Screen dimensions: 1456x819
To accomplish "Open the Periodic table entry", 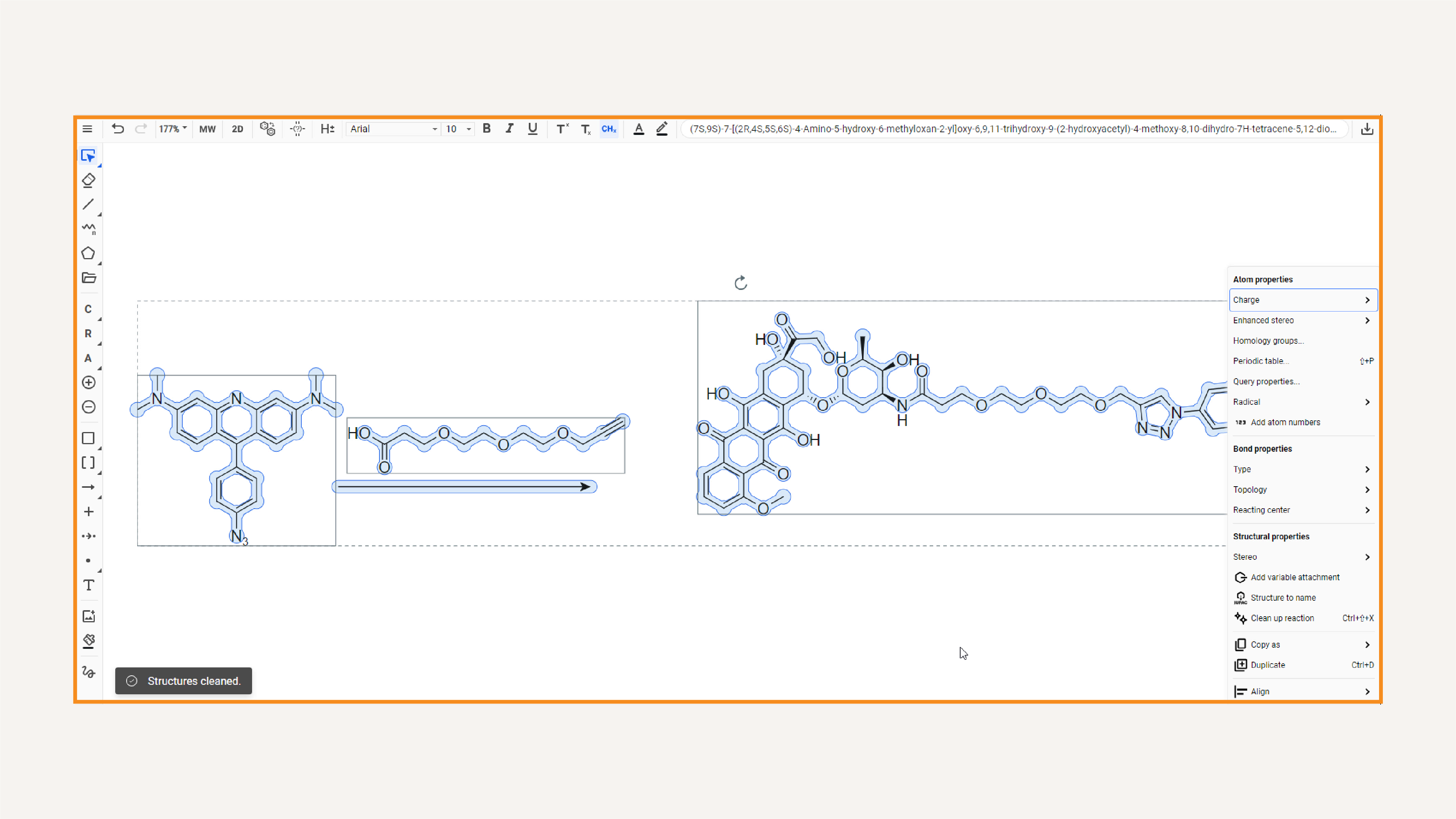I will click(1303, 360).
